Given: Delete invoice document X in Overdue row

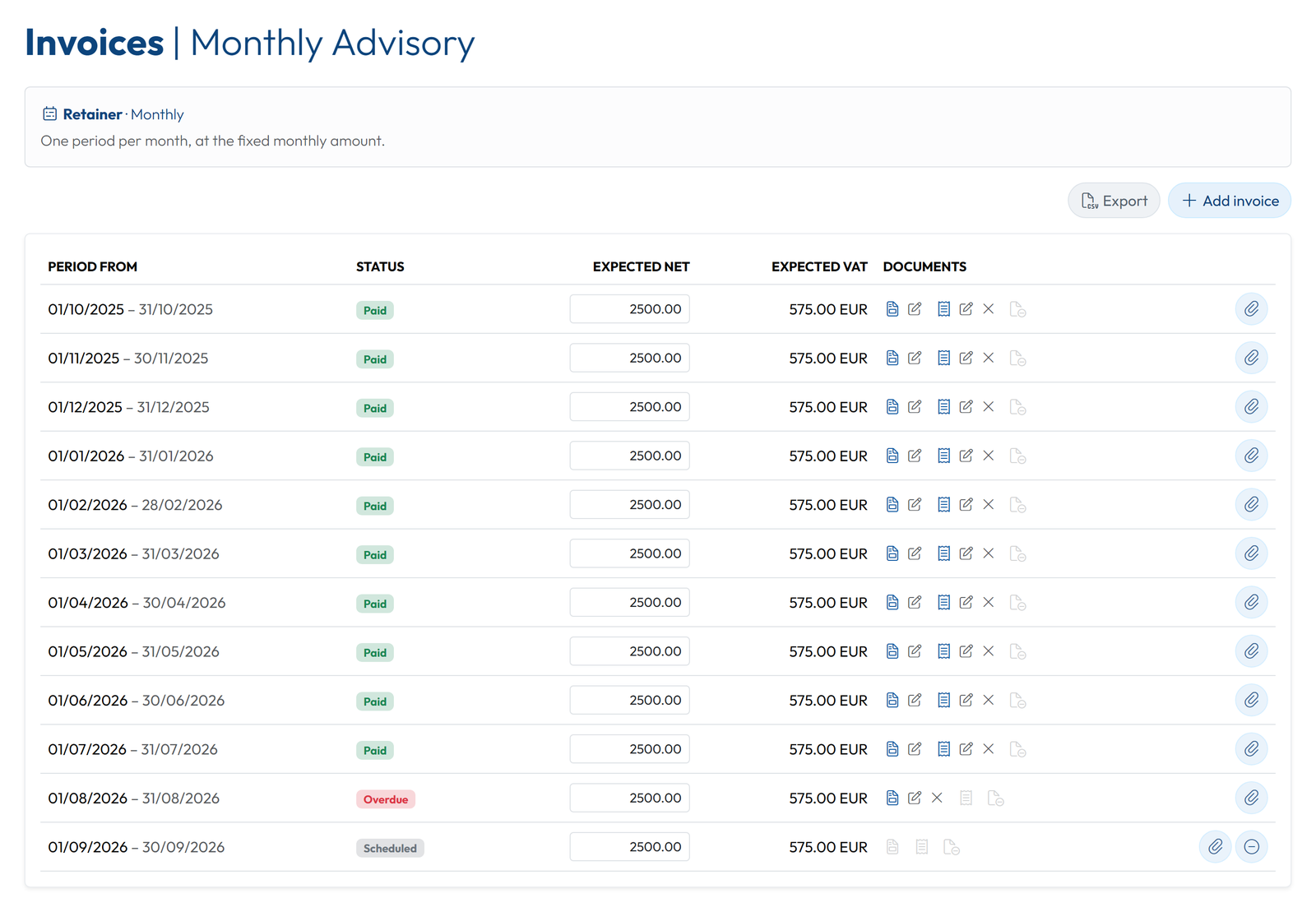Looking at the screenshot, I should pos(937,798).
